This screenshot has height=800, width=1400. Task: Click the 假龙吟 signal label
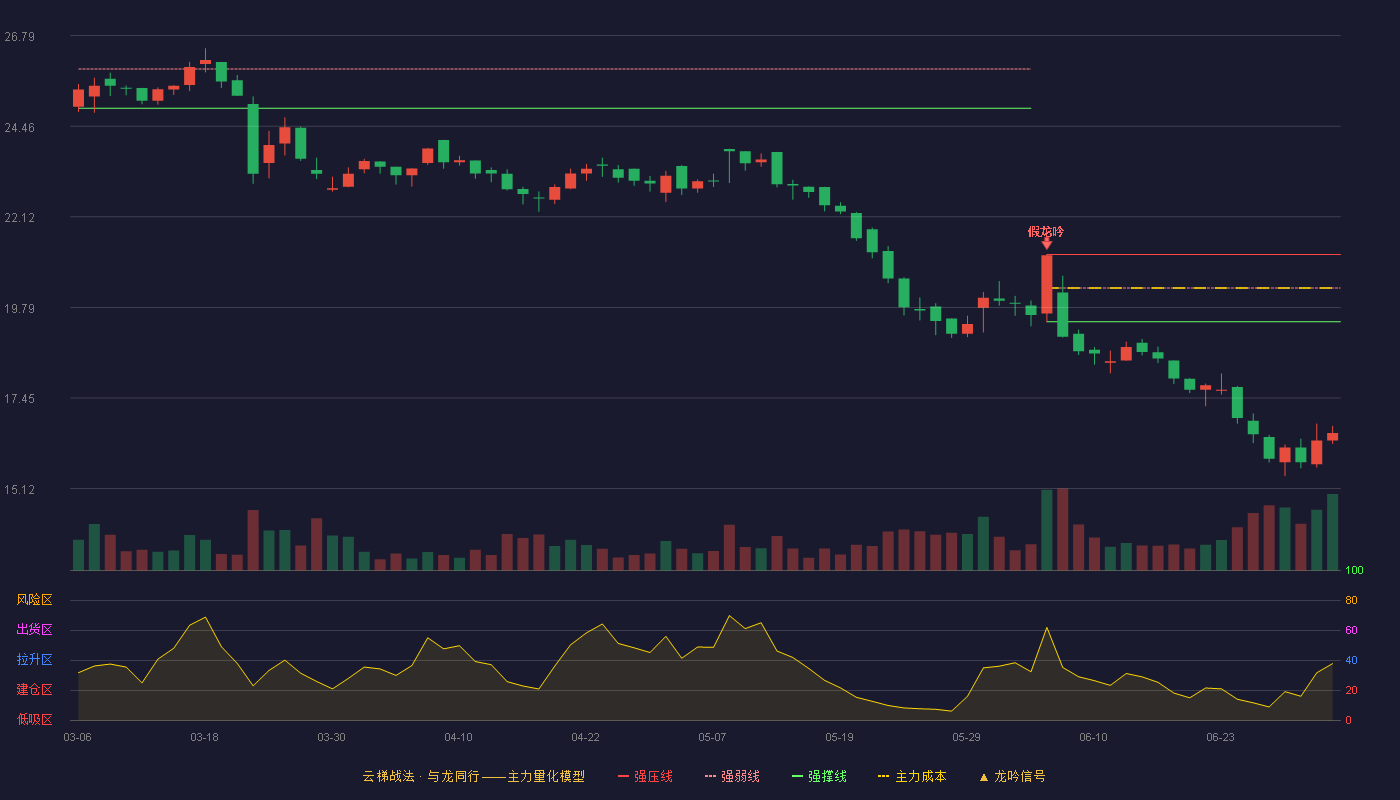coord(1046,231)
